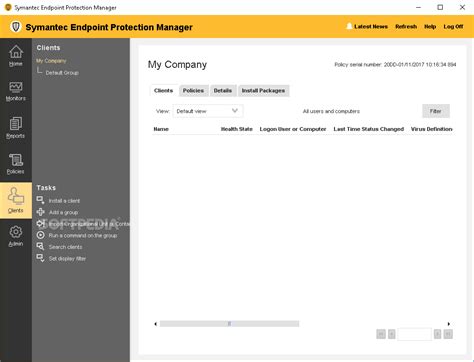Switch to the Clients tab

tap(163, 90)
